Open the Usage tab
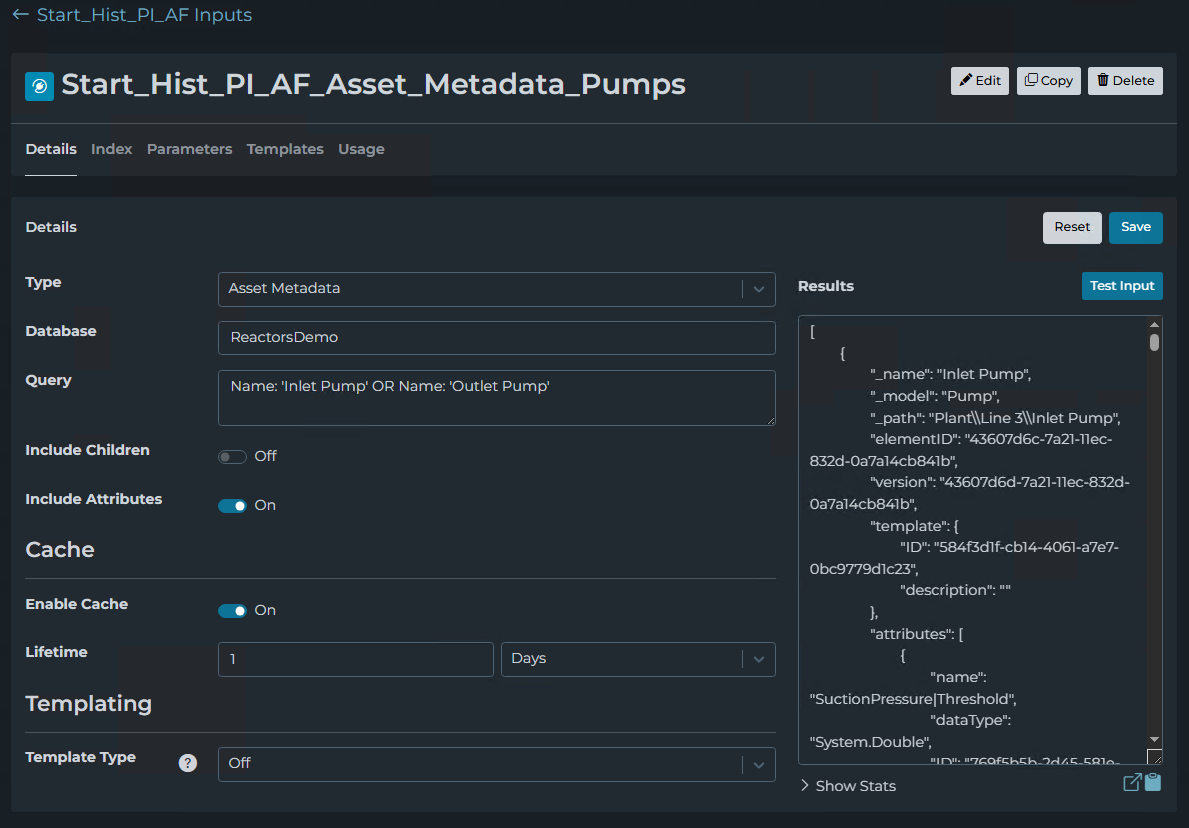 pyautogui.click(x=361, y=149)
